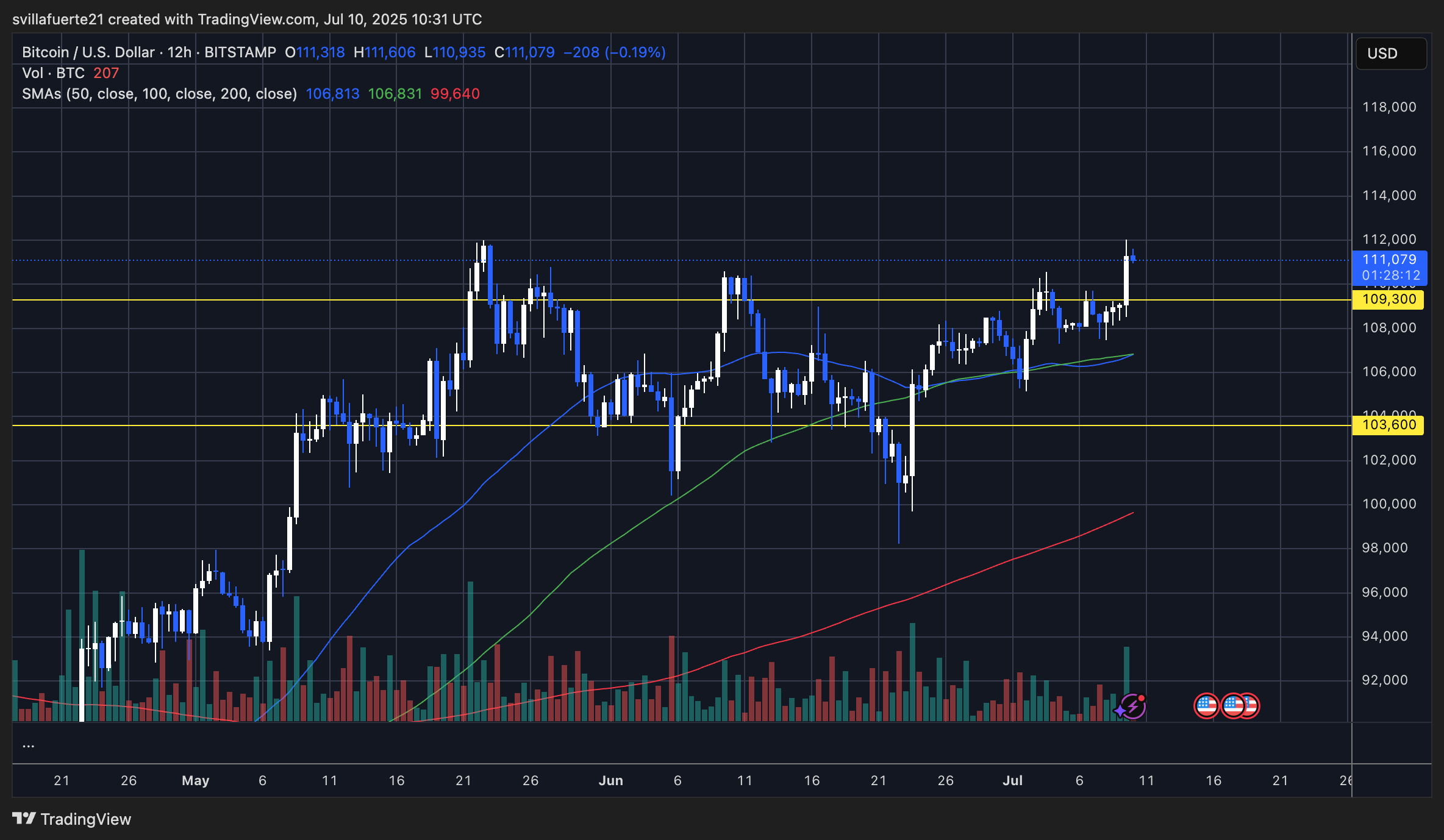Click the Jul label on time axis
Viewport: 1444px width, 840px height.
(x=1013, y=781)
